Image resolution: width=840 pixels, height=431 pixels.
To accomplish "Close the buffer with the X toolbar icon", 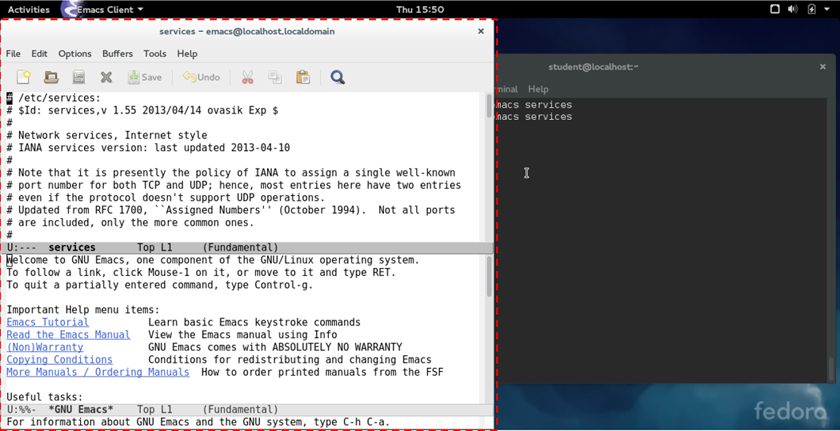I will (106, 77).
